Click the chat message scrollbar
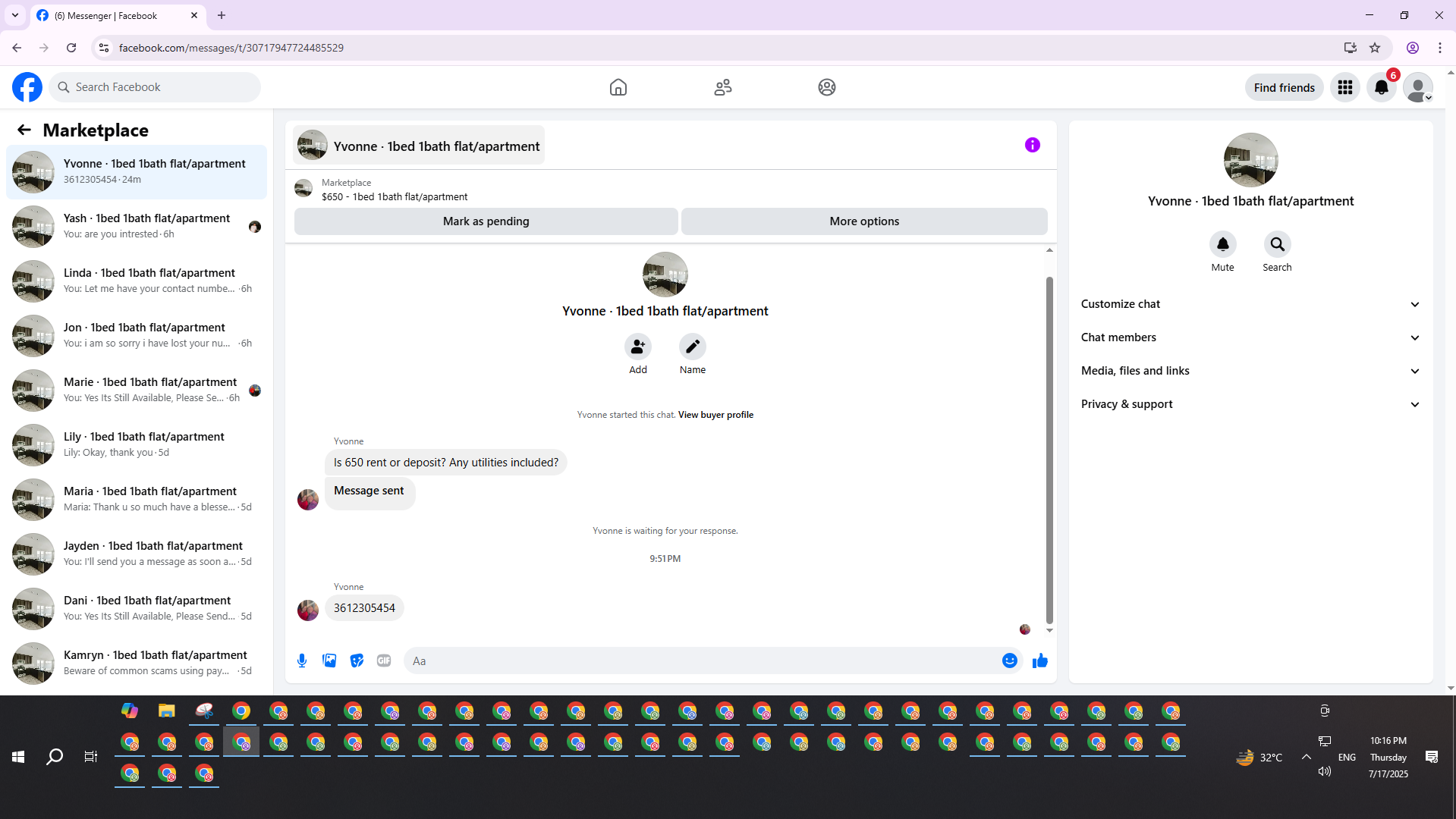The image size is (1456, 819). (x=1049, y=450)
